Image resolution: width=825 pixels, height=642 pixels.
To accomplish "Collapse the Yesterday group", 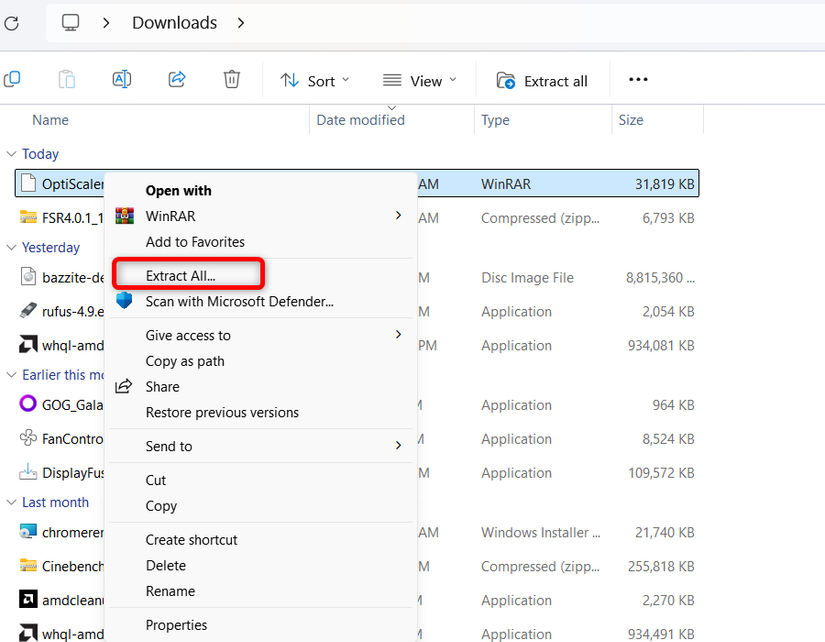I will coord(12,247).
